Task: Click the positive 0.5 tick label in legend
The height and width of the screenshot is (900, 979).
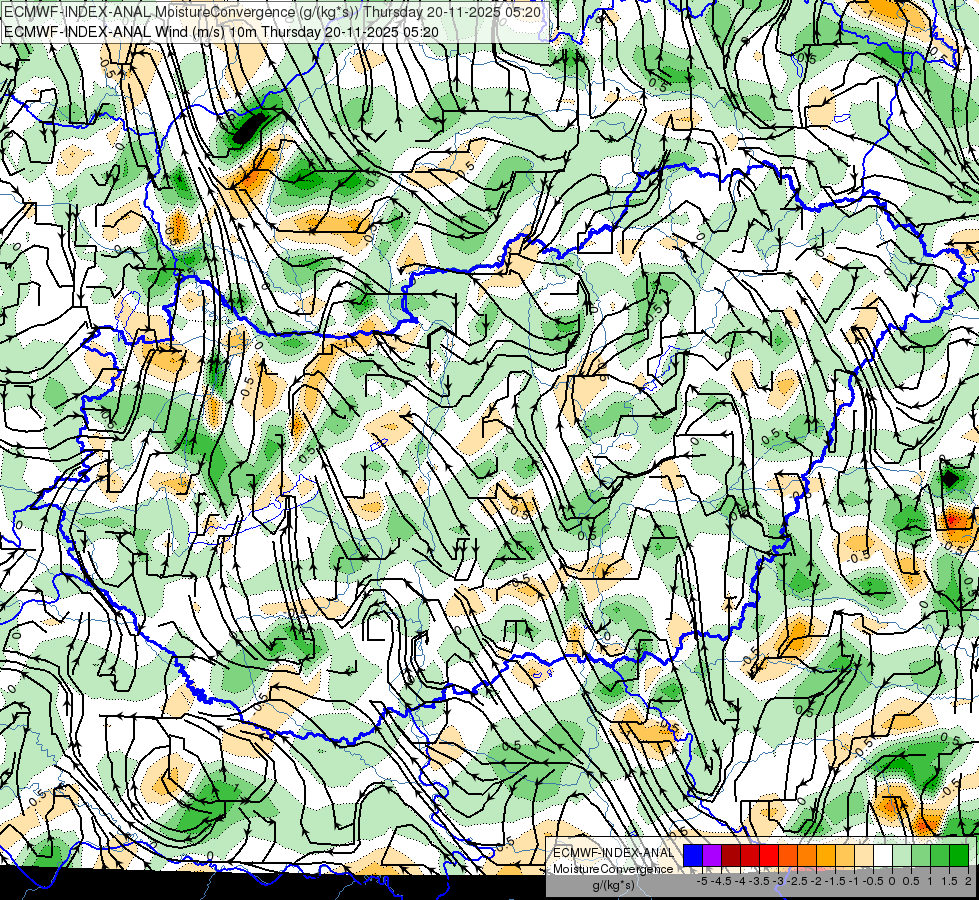Action: coord(911,881)
